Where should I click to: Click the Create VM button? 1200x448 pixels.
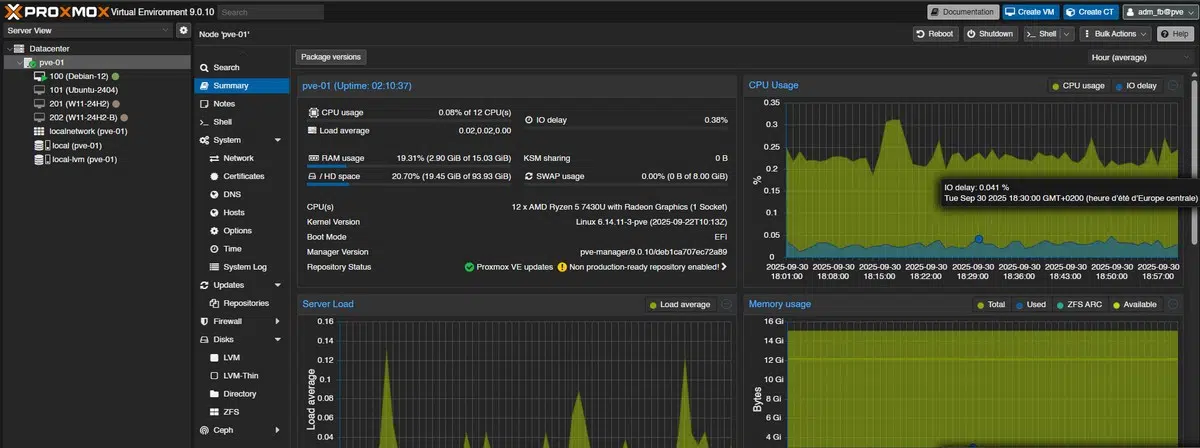coord(1029,12)
